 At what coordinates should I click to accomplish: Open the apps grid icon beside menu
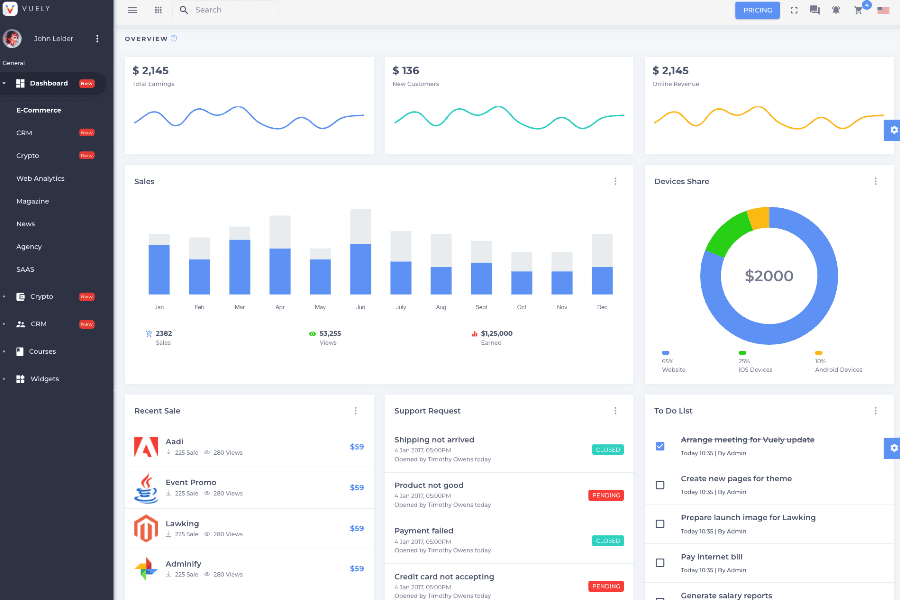(x=158, y=10)
